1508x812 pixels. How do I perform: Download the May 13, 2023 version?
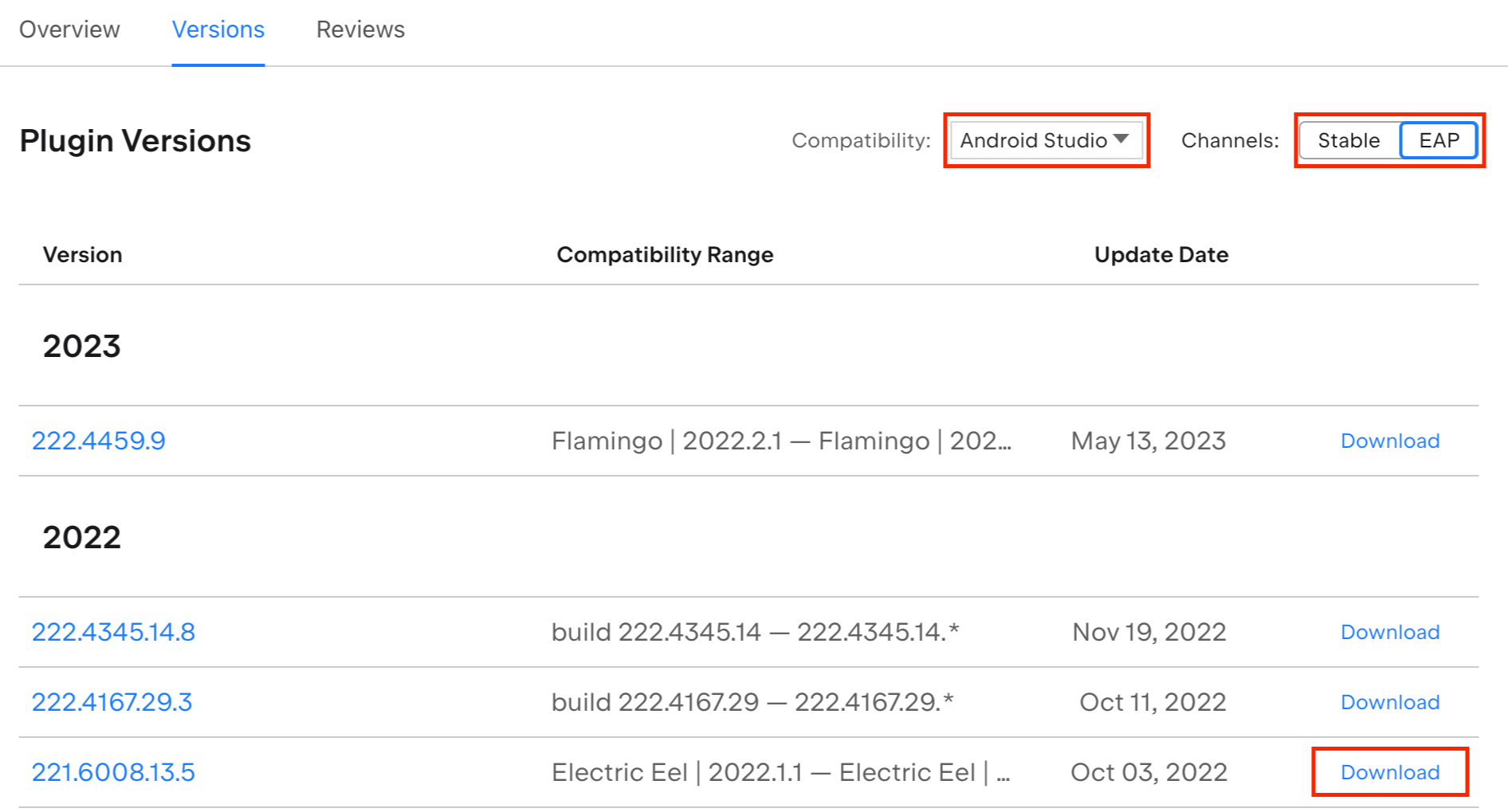pos(1390,441)
